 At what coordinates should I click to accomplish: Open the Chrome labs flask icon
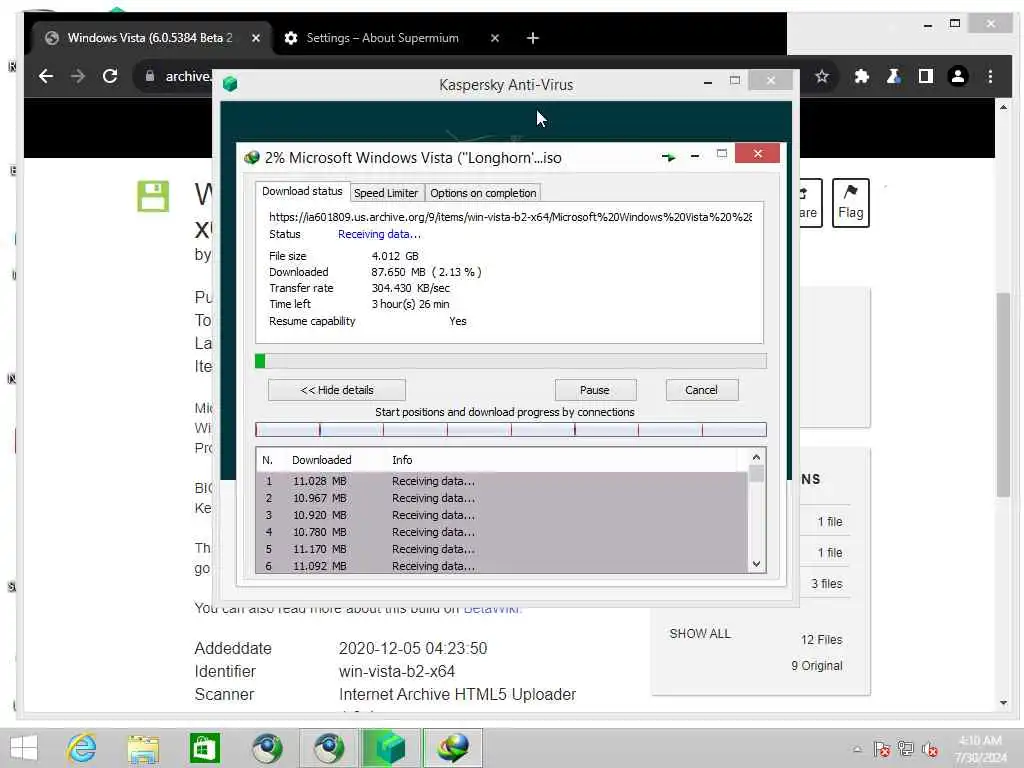click(893, 76)
